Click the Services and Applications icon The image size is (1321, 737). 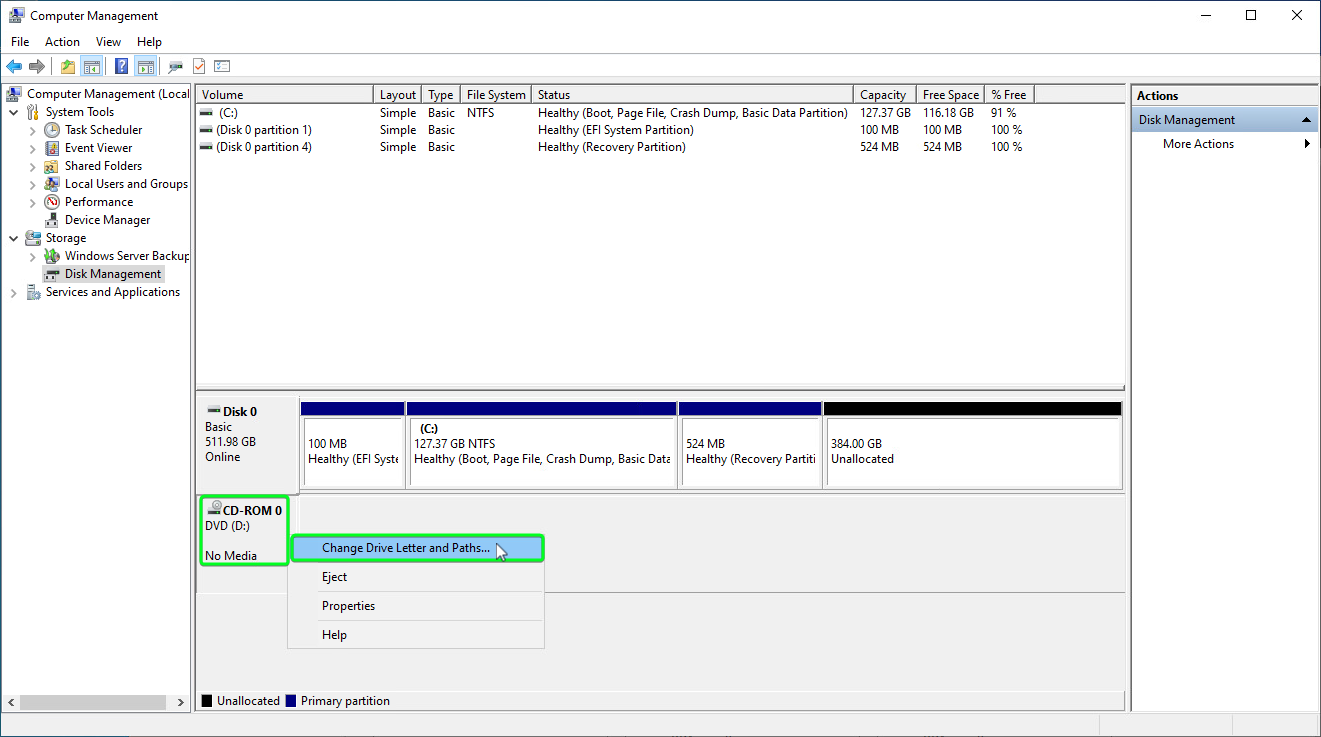pyautogui.click(x=33, y=292)
